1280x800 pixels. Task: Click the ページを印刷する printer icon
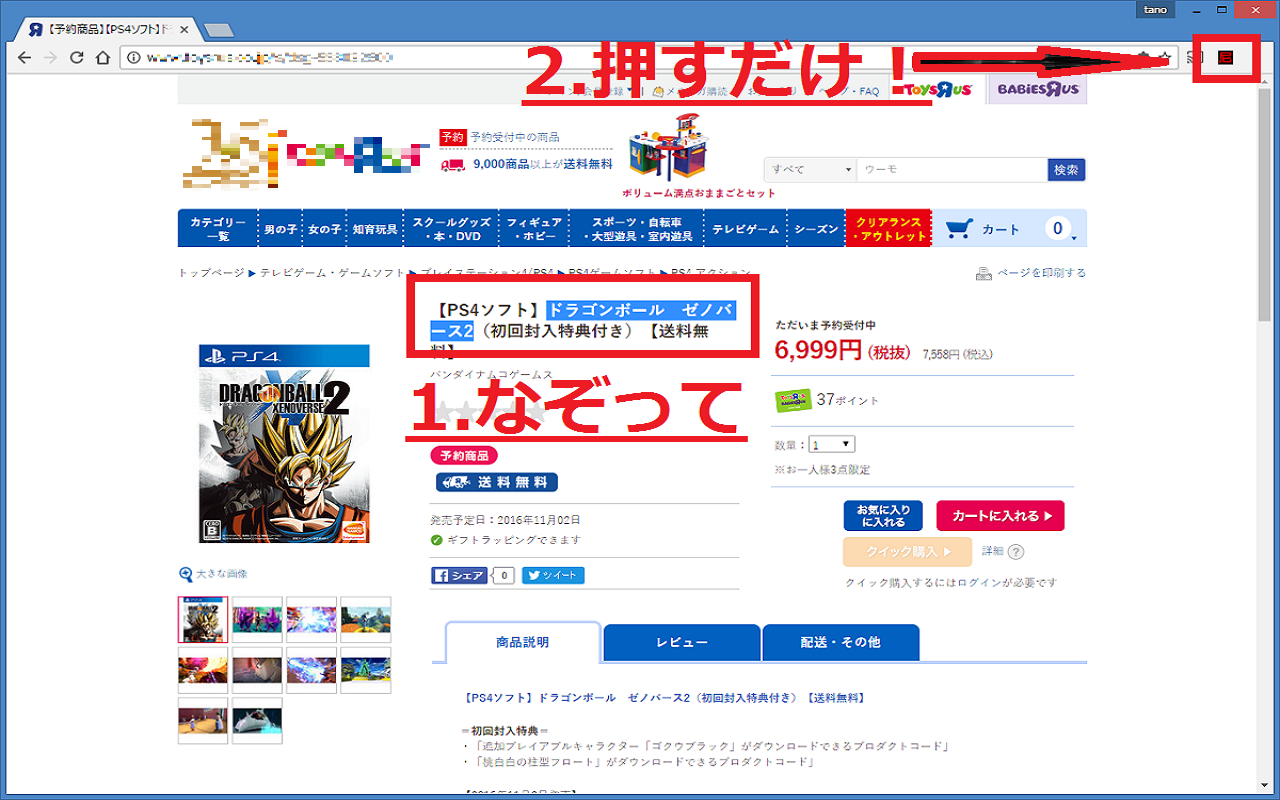click(983, 273)
